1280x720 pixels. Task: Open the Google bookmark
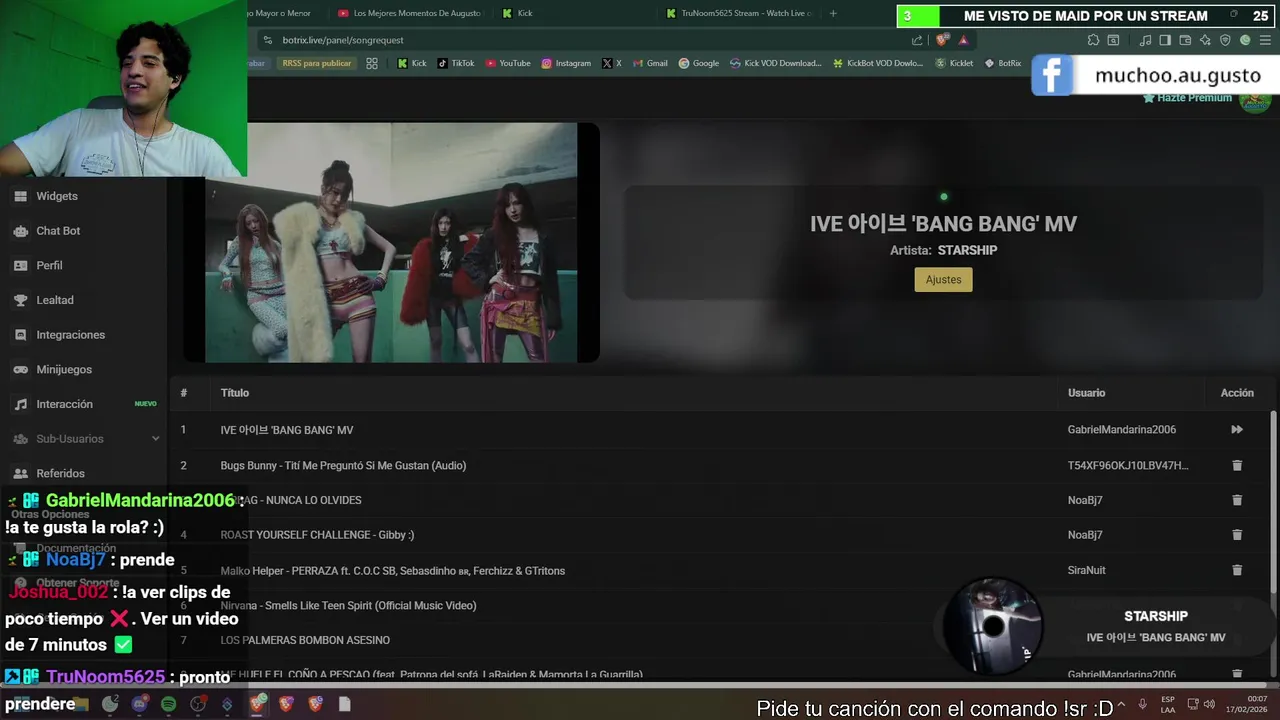pos(698,63)
